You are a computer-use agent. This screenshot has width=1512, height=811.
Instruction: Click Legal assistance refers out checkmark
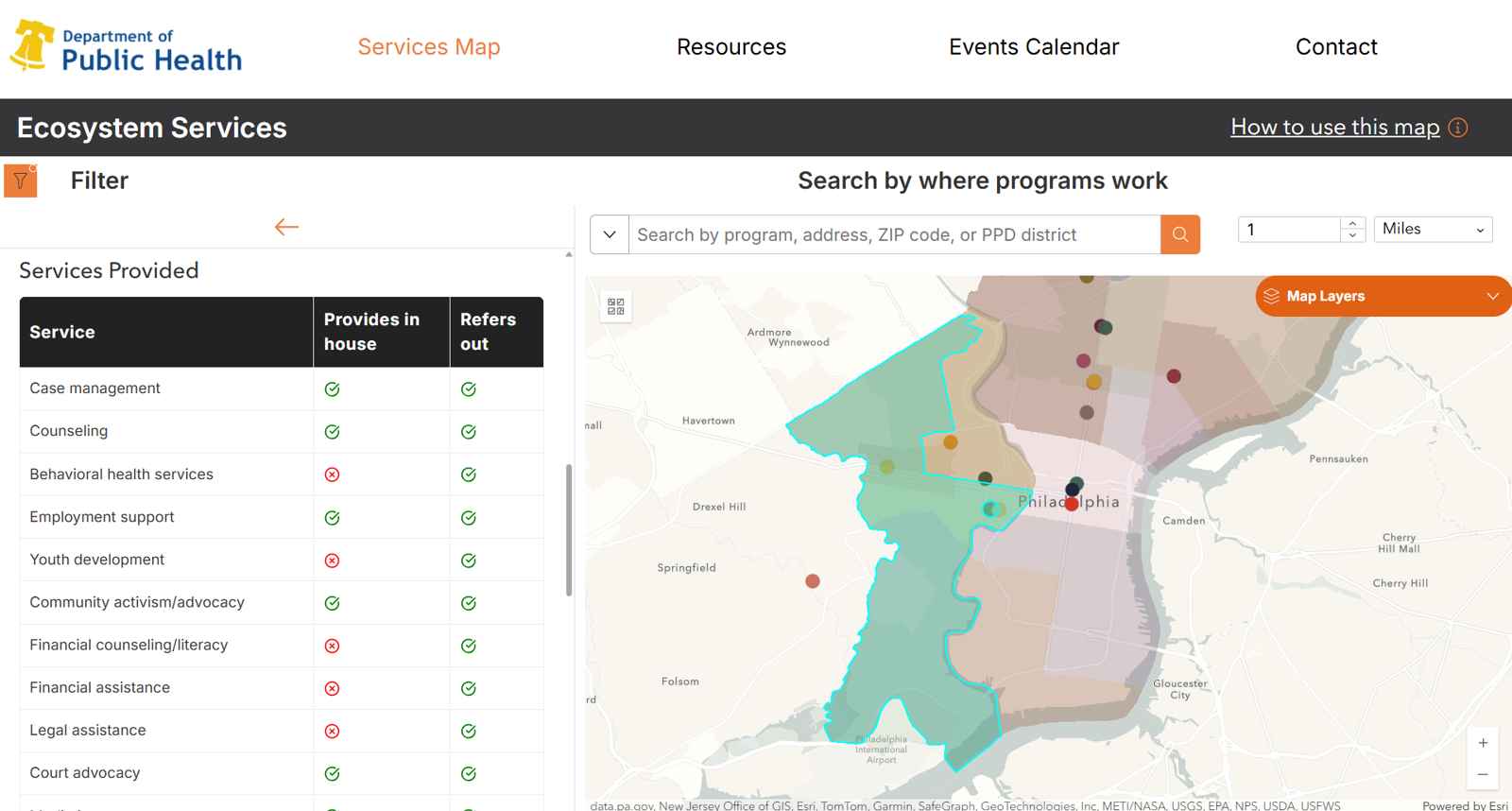click(x=469, y=731)
